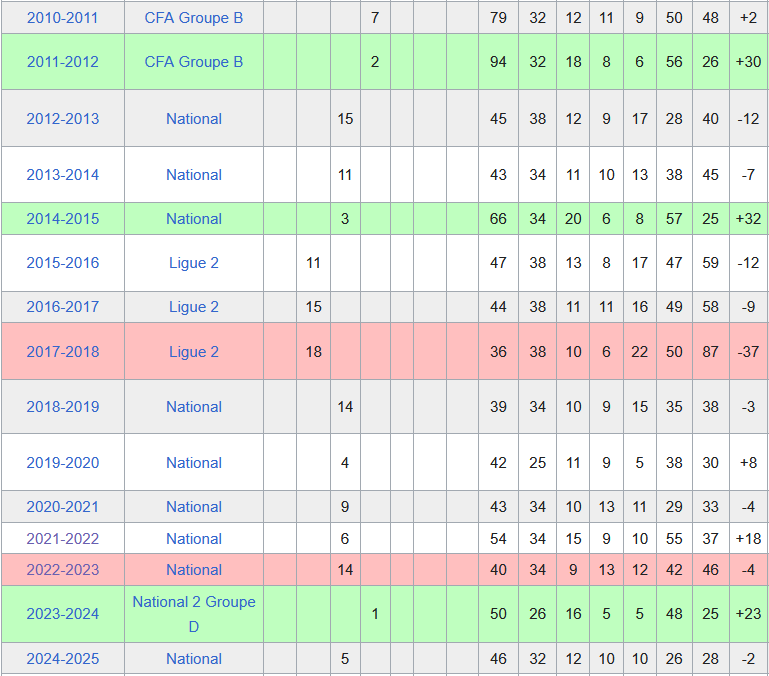Click CFA Groupe B link in 2011-2012 row
This screenshot has height=676, width=769.
[x=194, y=62]
